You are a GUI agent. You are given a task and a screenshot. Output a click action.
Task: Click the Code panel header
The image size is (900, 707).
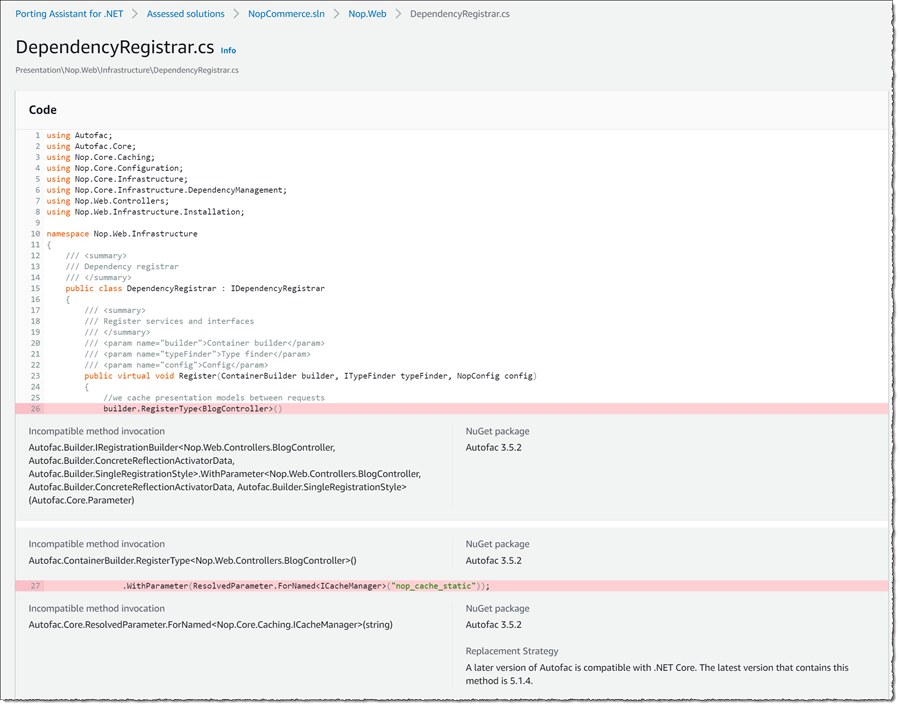point(43,110)
